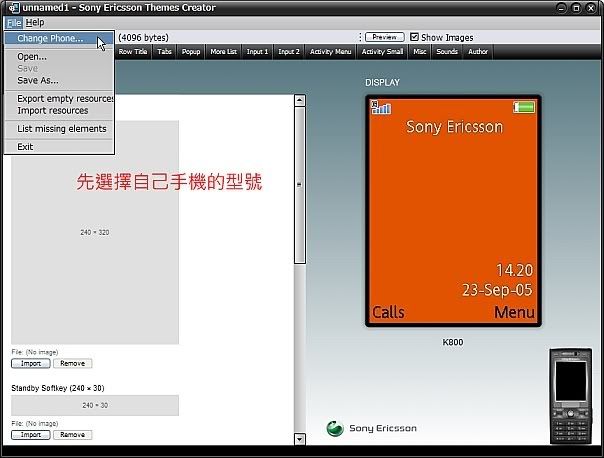This screenshot has height=458, width=604.
Task: Click the battery icon on phone display
Action: click(524, 107)
